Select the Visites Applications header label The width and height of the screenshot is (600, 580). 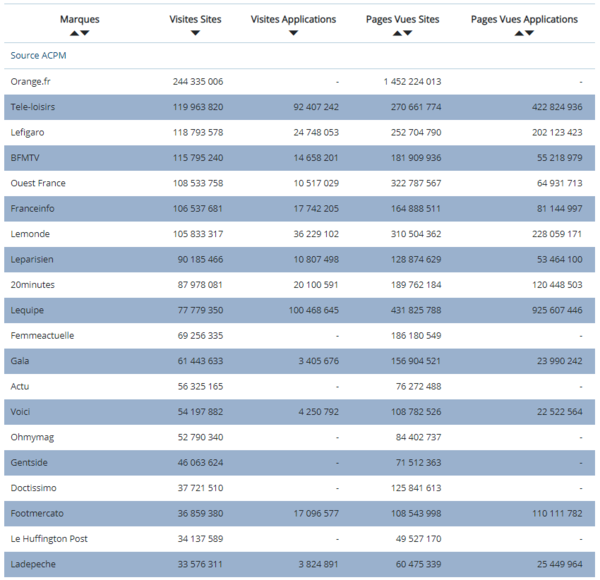pos(294,19)
